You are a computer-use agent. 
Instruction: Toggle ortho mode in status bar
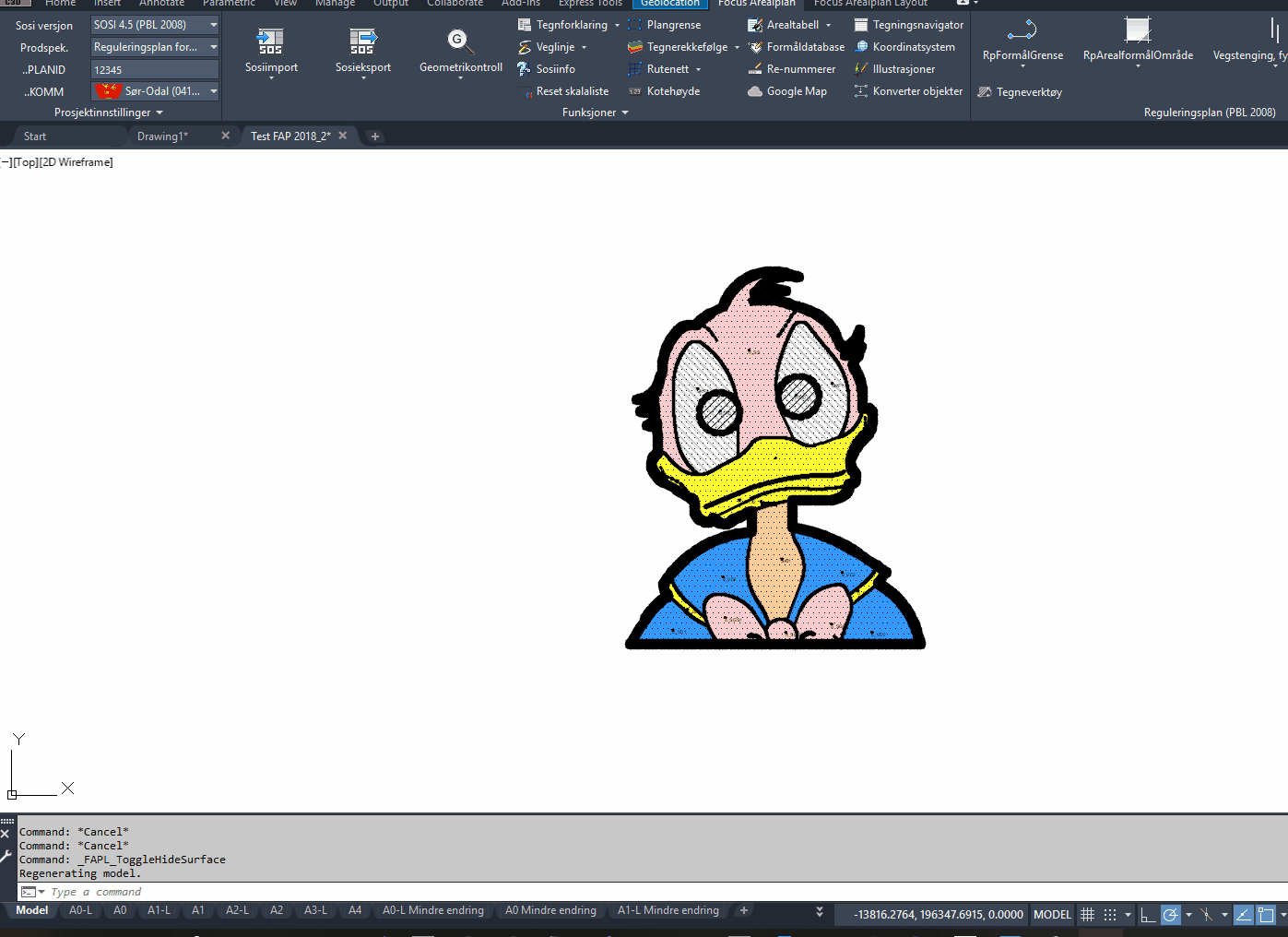tap(1148, 915)
